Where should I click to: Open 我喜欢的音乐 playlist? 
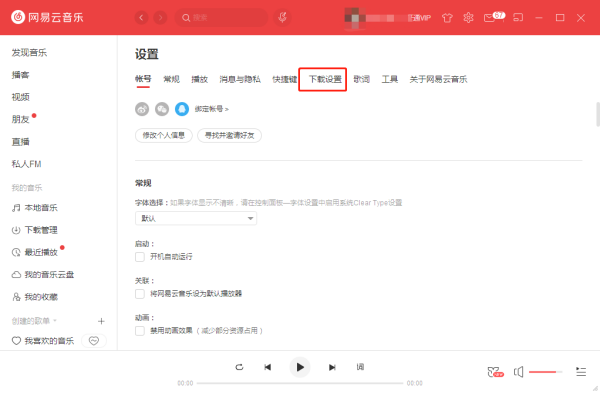point(43,341)
